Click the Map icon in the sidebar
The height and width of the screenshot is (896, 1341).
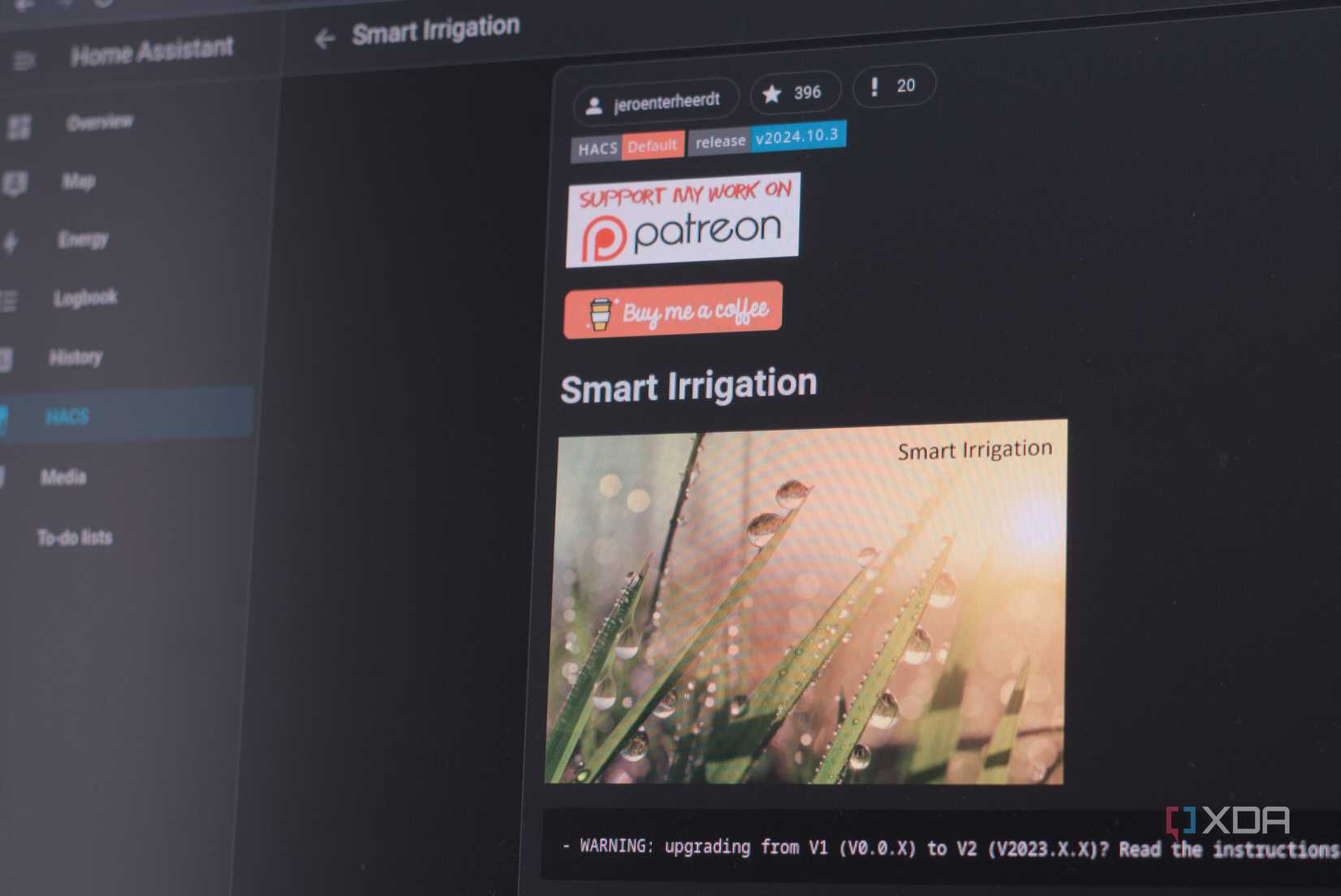click(x=14, y=182)
